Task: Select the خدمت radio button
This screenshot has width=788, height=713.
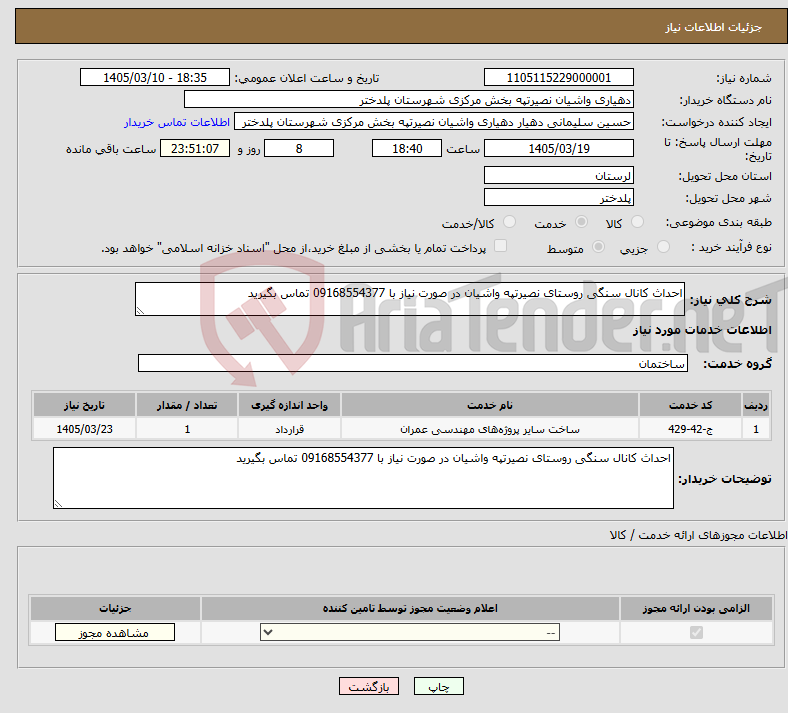Action: click(x=581, y=222)
